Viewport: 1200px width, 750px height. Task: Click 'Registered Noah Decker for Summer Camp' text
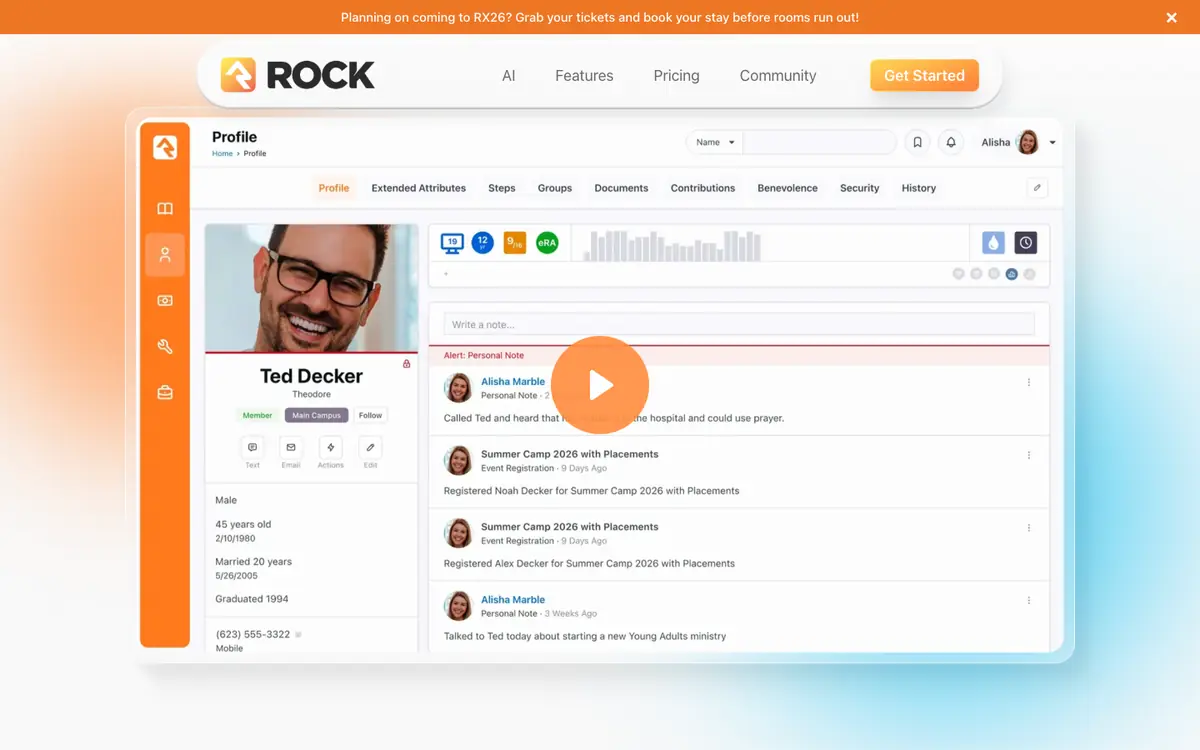tap(591, 491)
